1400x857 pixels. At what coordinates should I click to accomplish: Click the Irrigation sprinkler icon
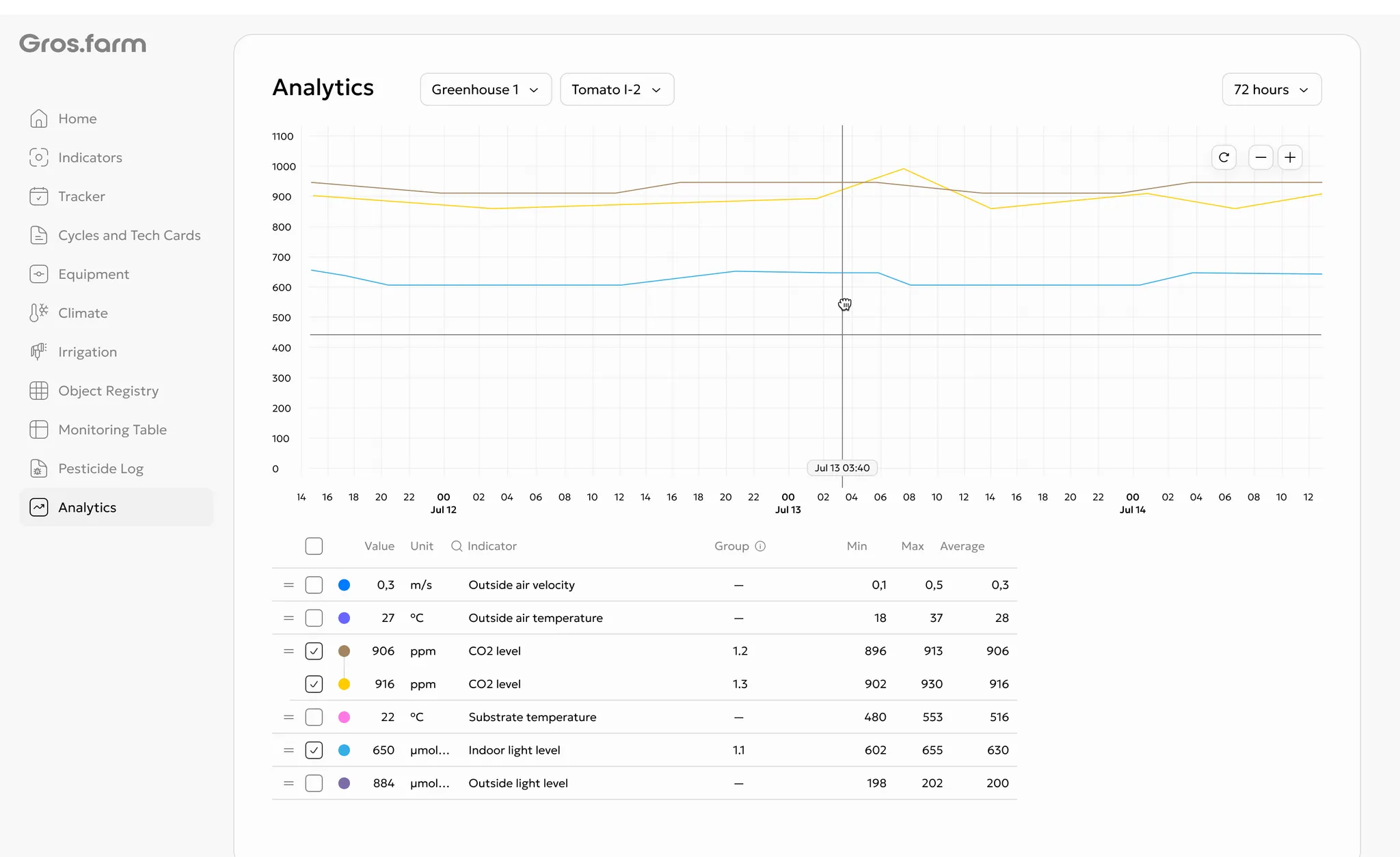(x=39, y=352)
